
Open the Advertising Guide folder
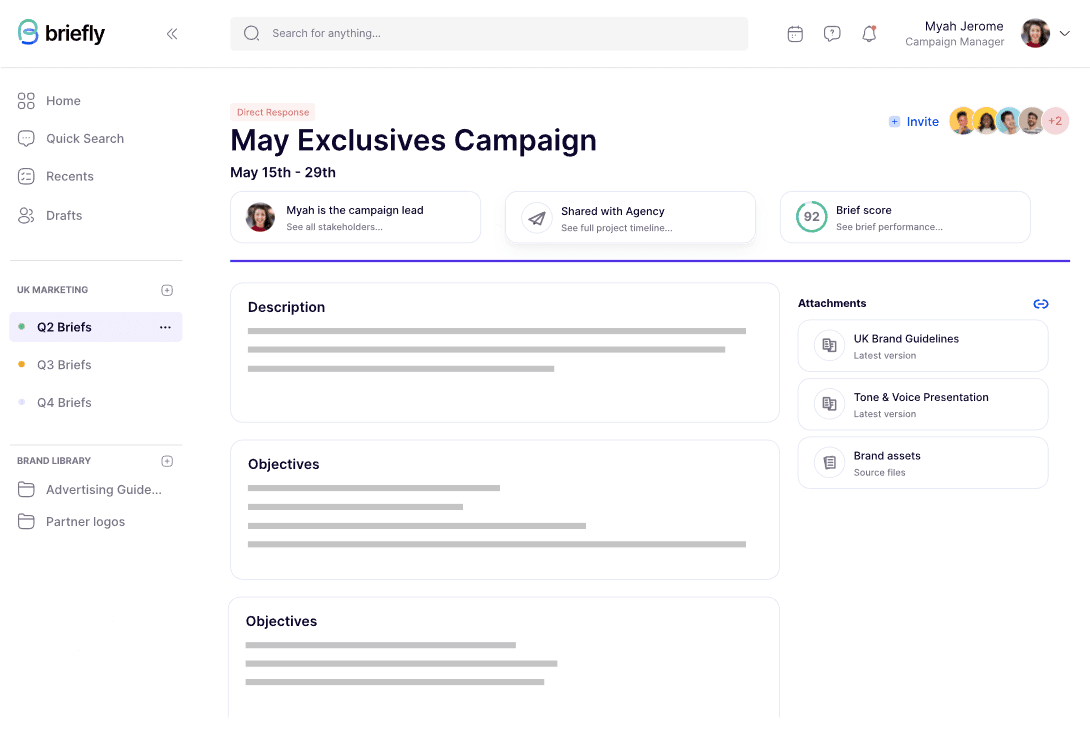(x=103, y=490)
